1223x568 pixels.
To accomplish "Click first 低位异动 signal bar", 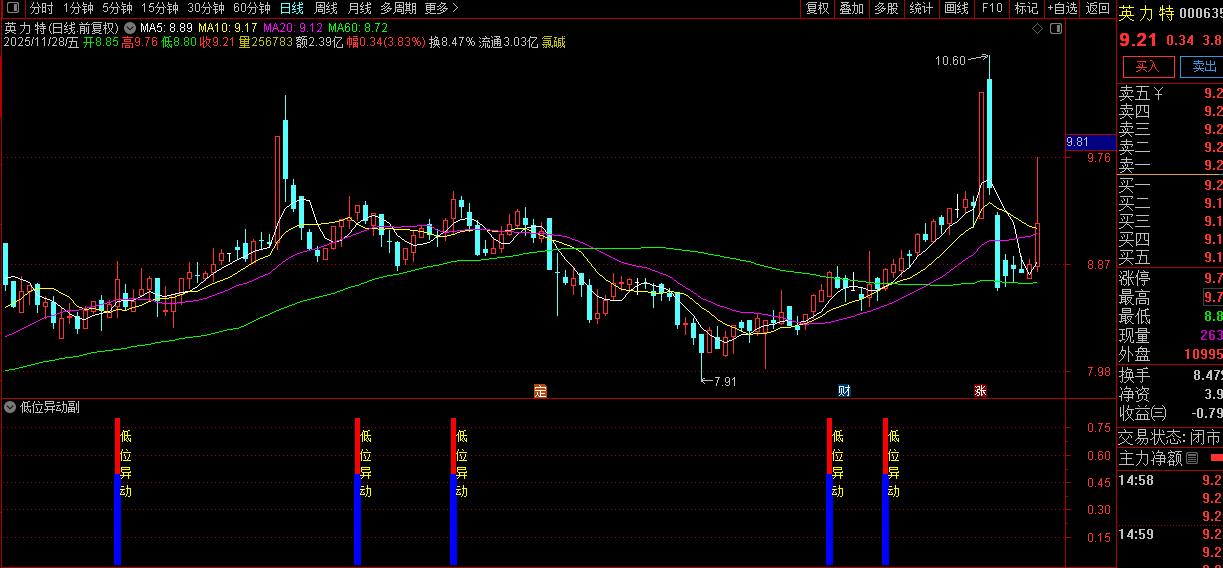I will click(x=117, y=491).
